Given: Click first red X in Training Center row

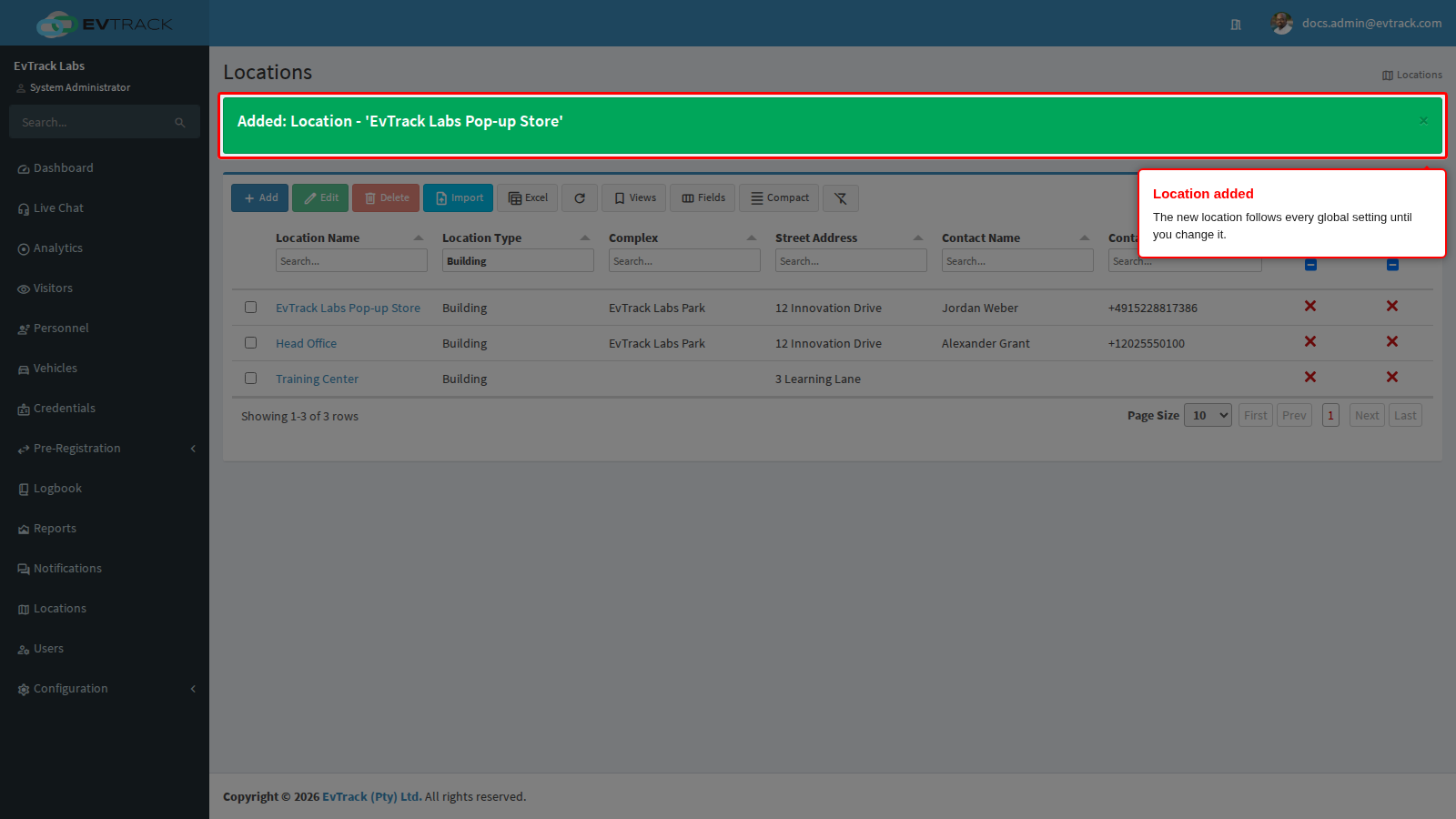Looking at the screenshot, I should pos(1310,378).
